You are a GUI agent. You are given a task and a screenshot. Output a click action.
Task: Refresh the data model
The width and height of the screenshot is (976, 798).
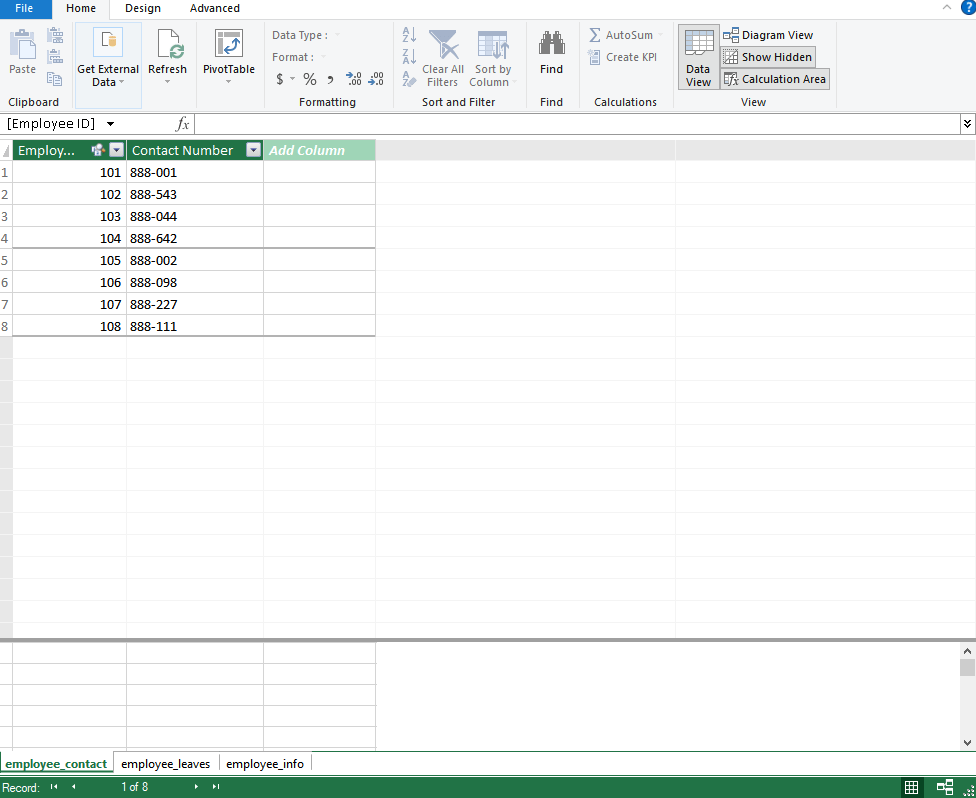(x=167, y=52)
